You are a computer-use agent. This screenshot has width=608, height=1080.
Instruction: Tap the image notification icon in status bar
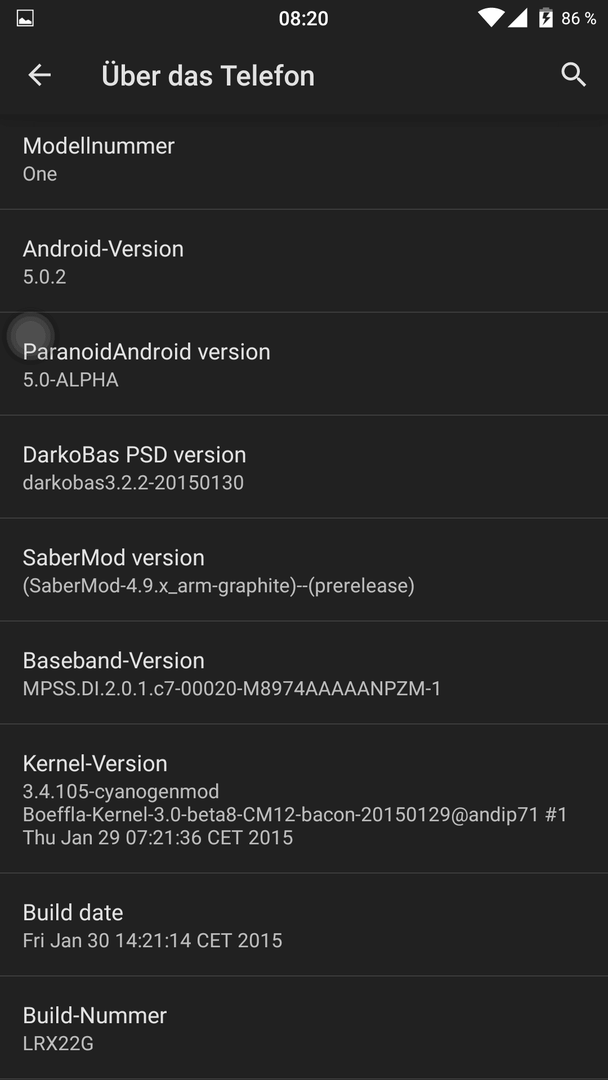click(x=25, y=19)
